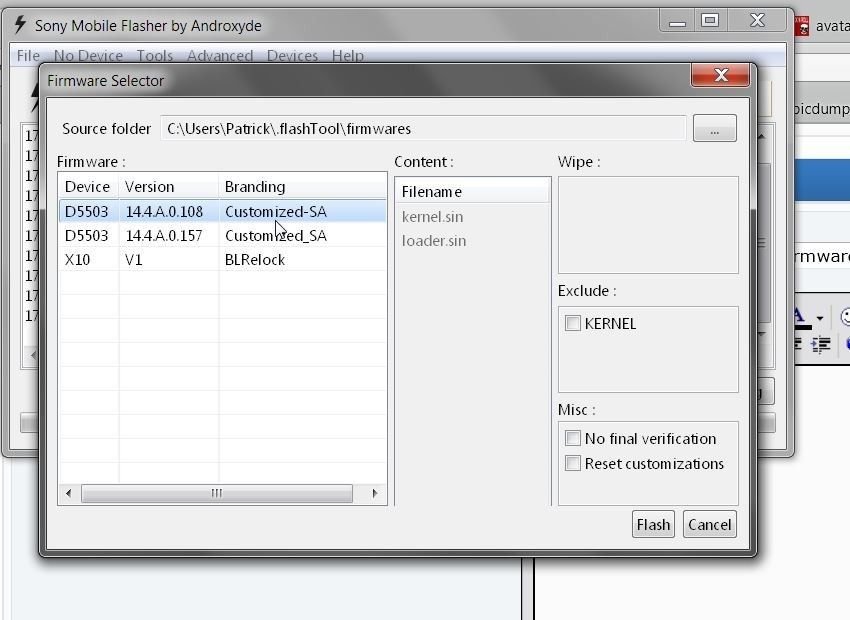Close the Firmware Selector dialog

click(720, 75)
